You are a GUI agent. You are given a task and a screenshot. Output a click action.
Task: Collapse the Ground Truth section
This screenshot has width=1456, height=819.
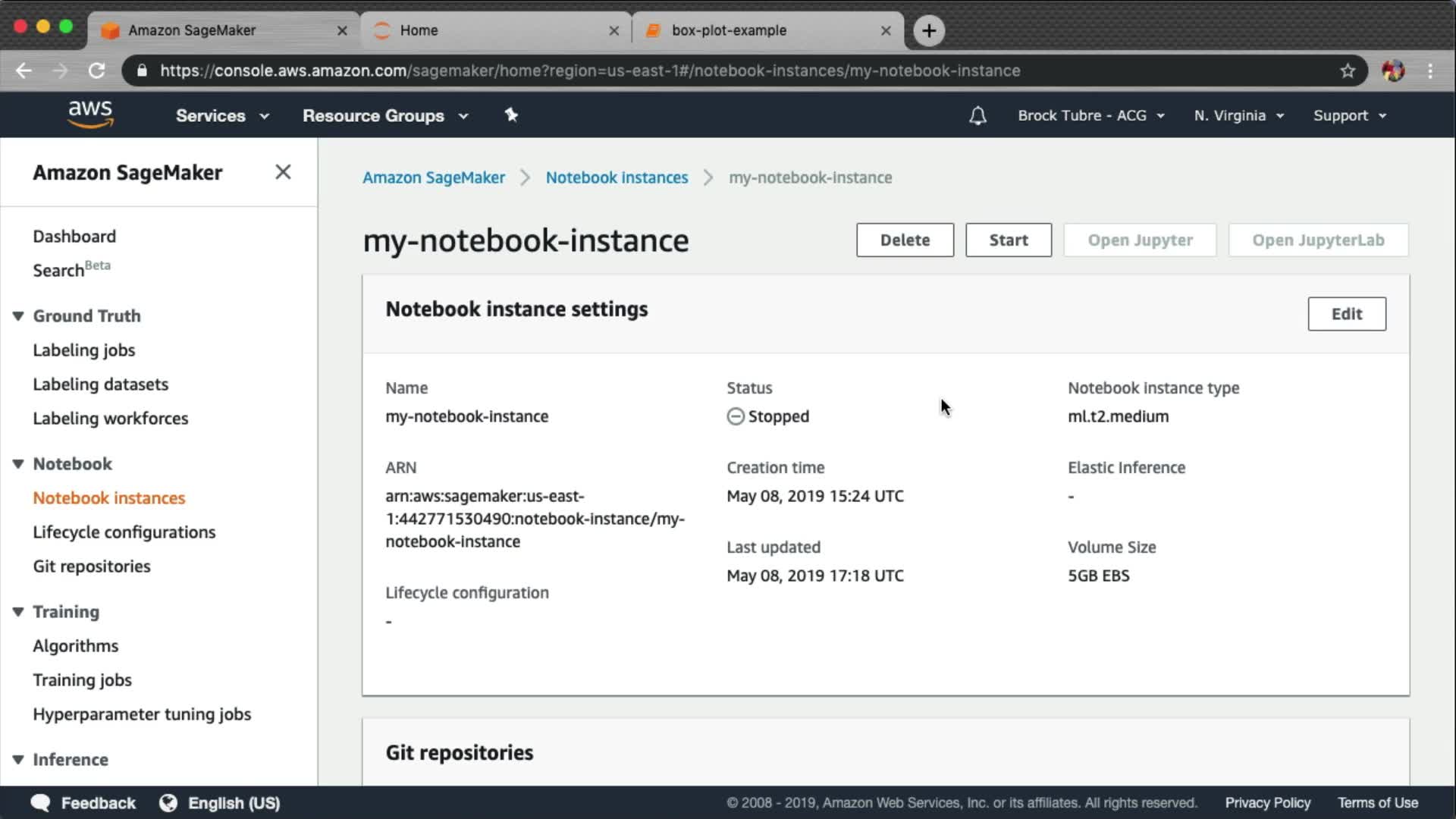pyautogui.click(x=18, y=315)
